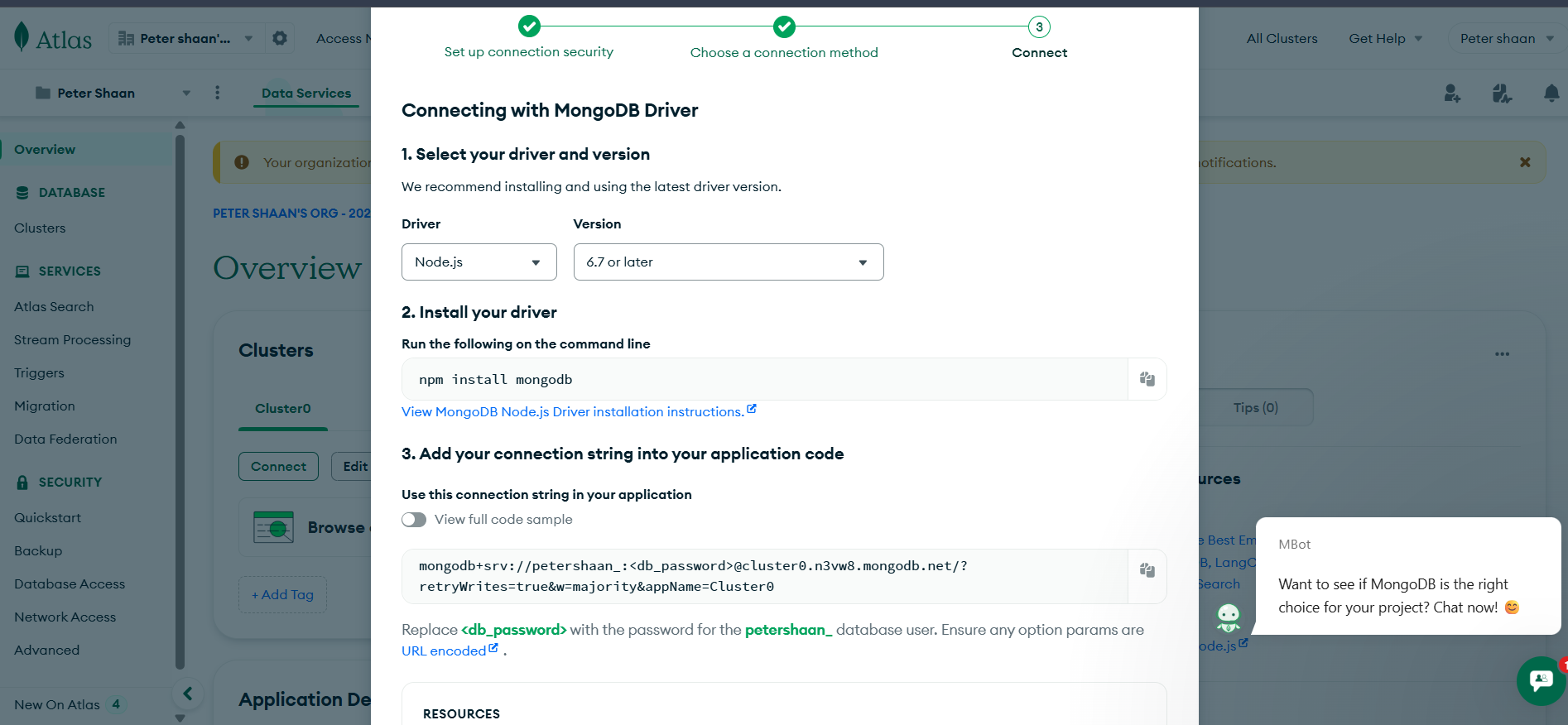The image size is (1568, 725).
Task: Click completed step two checkmark
Action: [784, 26]
